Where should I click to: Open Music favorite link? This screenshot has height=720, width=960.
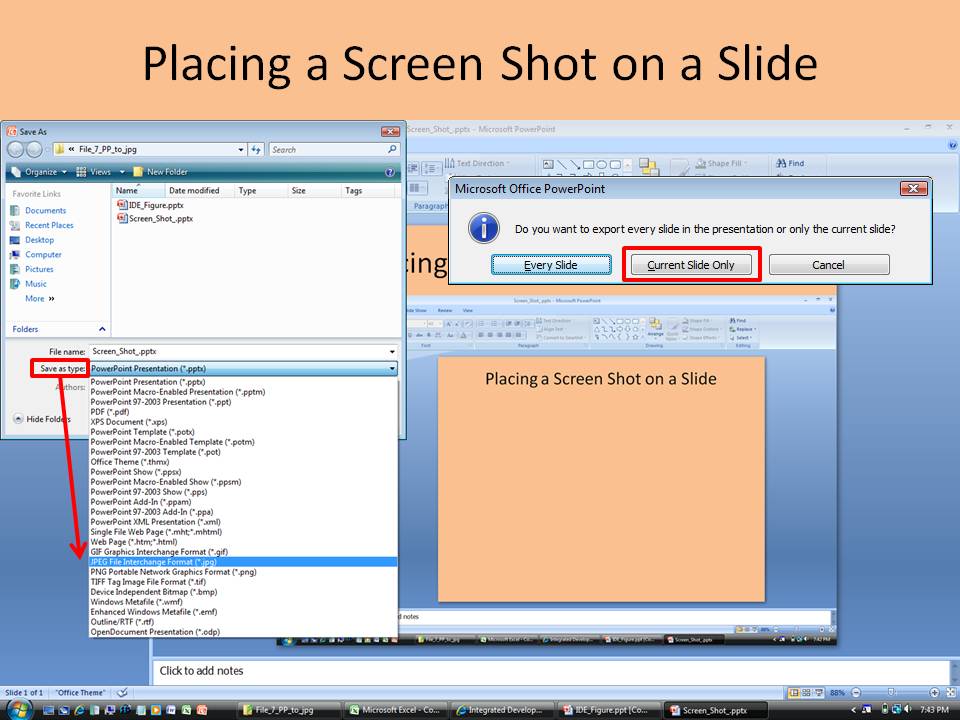point(36,283)
